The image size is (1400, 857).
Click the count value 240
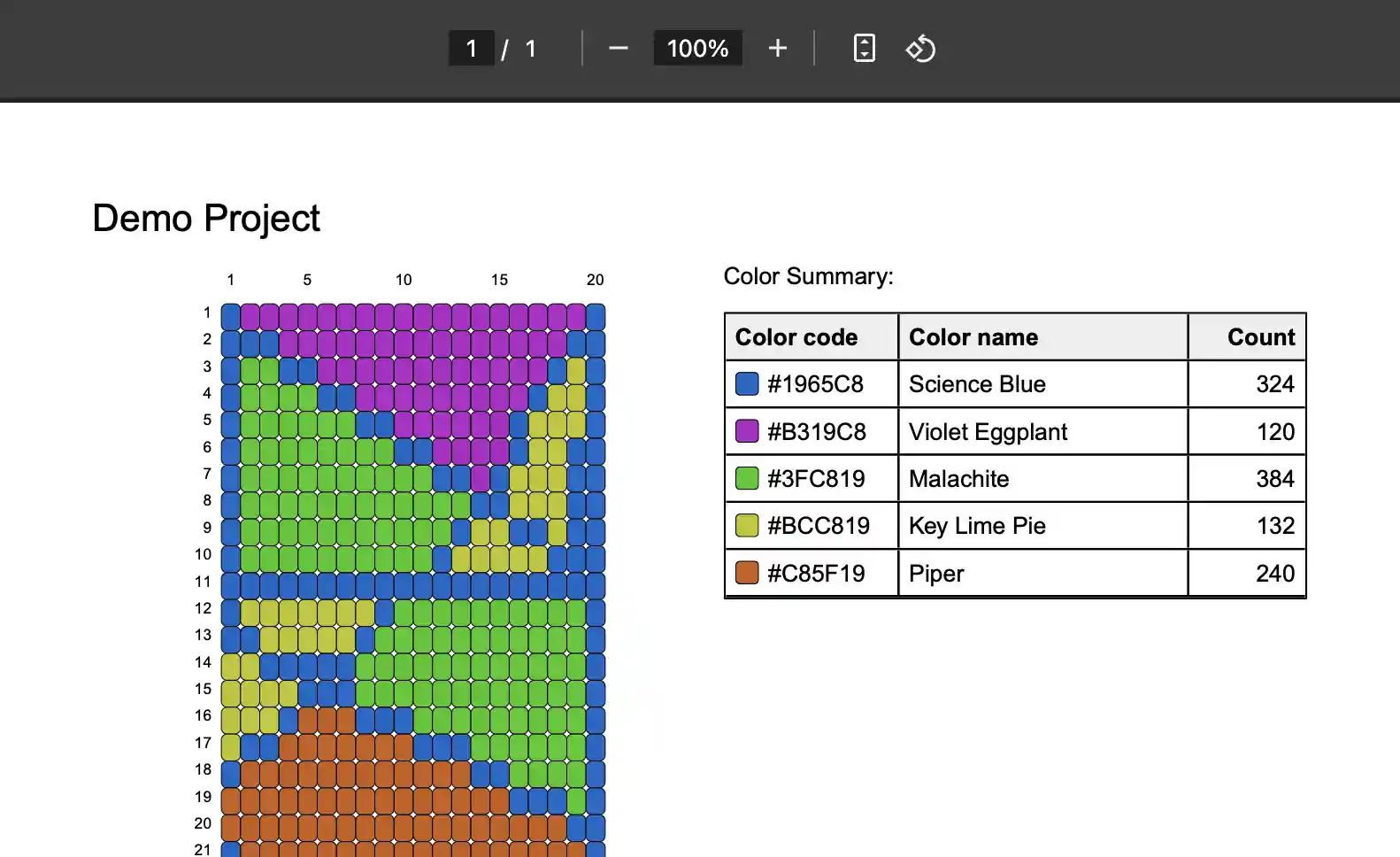tap(1275, 574)
